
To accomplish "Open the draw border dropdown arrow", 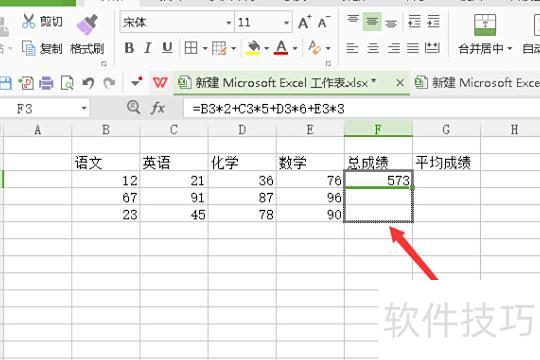I will 233,48.
